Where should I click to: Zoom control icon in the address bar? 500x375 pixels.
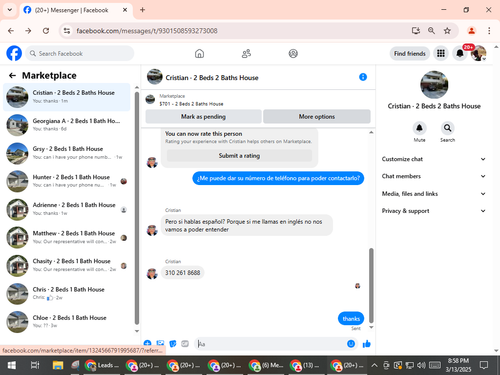pyautogui.click(x=431, y=31)
